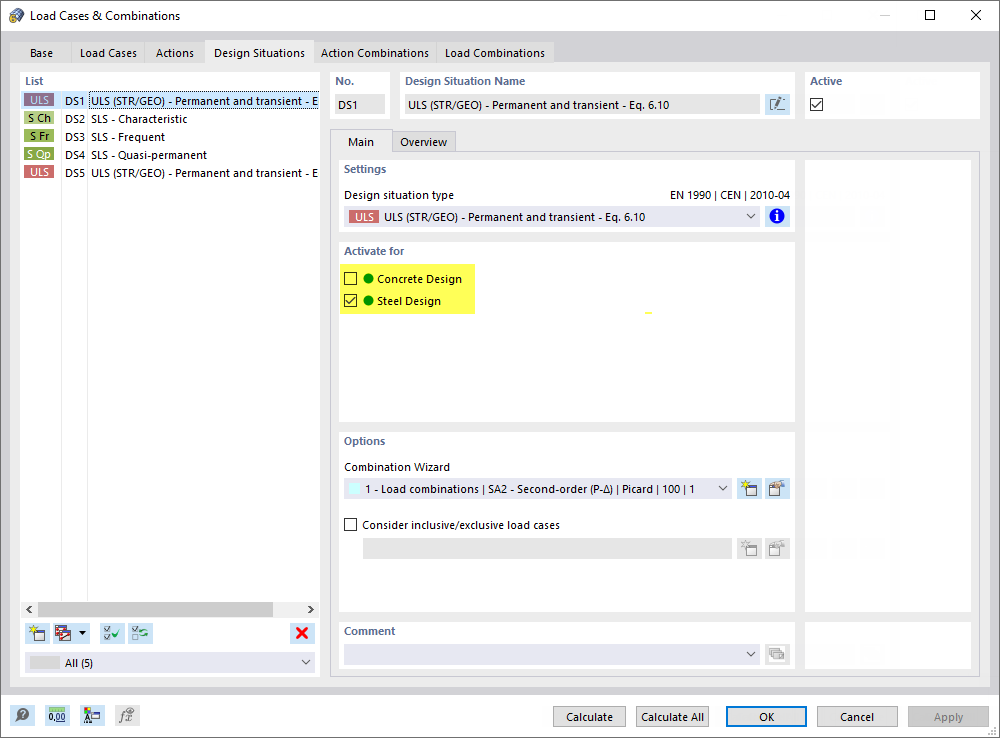The image size is (1000, 738).
Task: Enable the Concrete Design checkbox
Action: tap(350, 279)
